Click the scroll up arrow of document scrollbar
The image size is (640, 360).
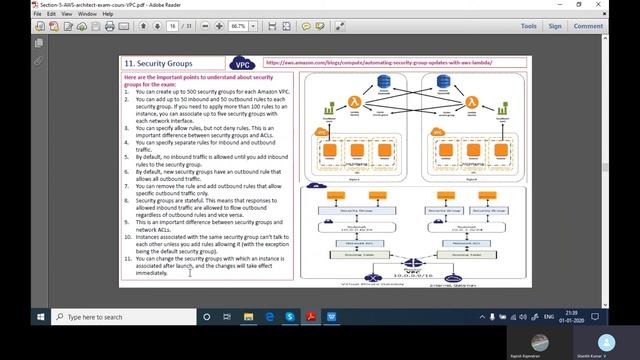pos(605,38)
